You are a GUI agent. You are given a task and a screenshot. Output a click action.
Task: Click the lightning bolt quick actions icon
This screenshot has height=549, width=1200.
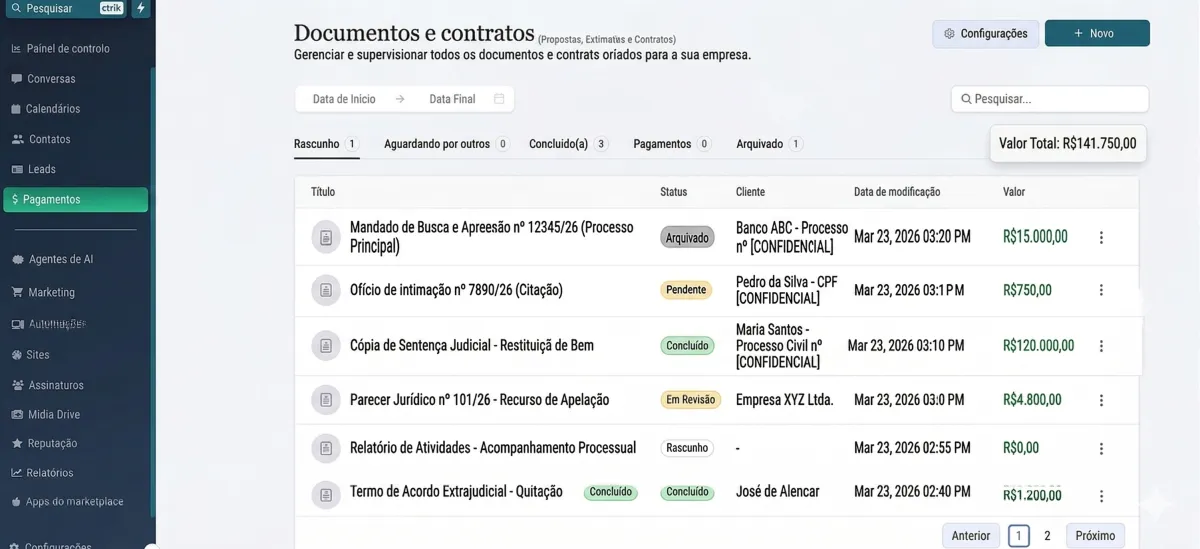(x=141, y=8)
